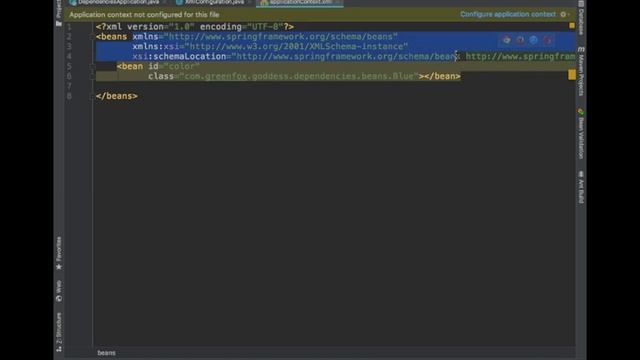Select the applicationContext.xml tab

tap(300, 2)
